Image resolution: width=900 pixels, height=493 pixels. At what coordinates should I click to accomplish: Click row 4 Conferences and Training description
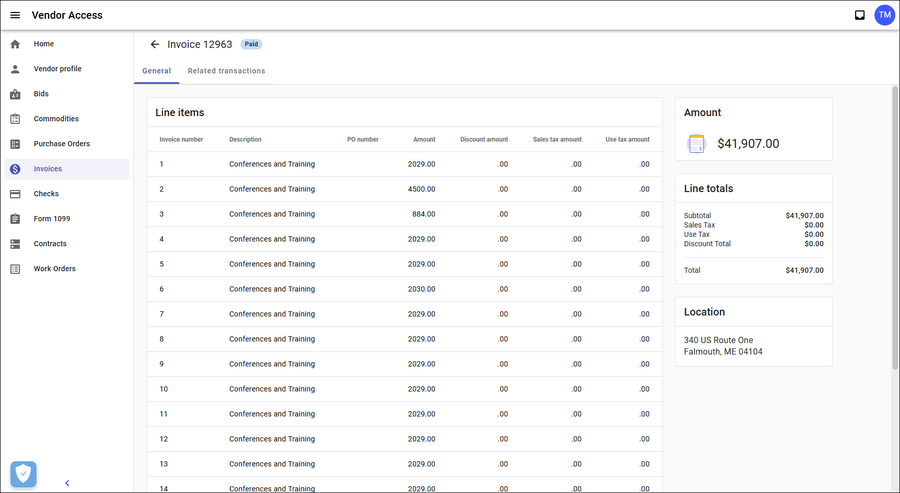point(272,239)
